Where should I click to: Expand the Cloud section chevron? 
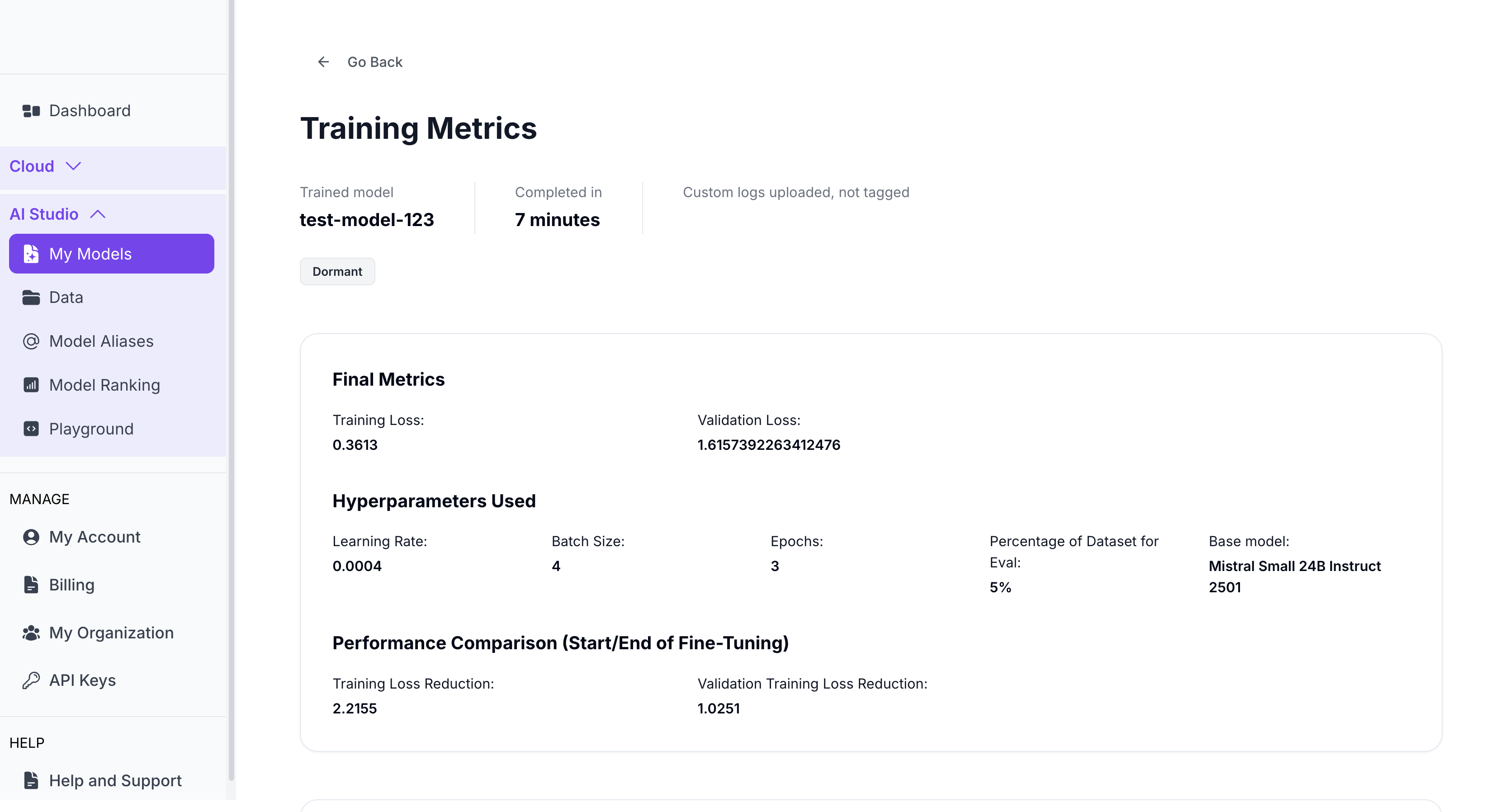pyautogui.click(x=74, y=166)
